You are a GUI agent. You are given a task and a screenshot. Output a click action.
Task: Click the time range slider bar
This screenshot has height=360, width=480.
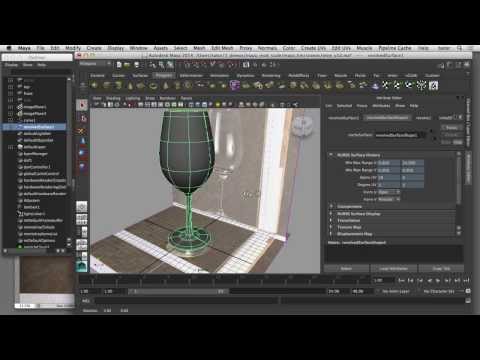click(177, 291)
